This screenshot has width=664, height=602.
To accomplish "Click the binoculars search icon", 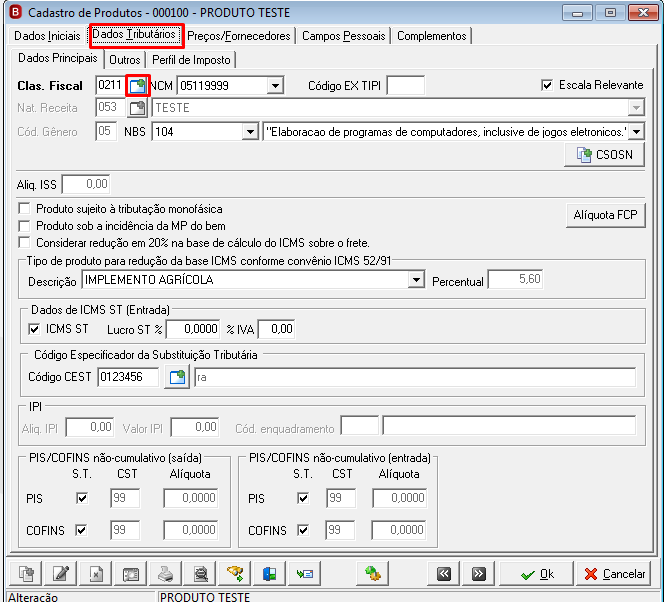I will (235, 574).
